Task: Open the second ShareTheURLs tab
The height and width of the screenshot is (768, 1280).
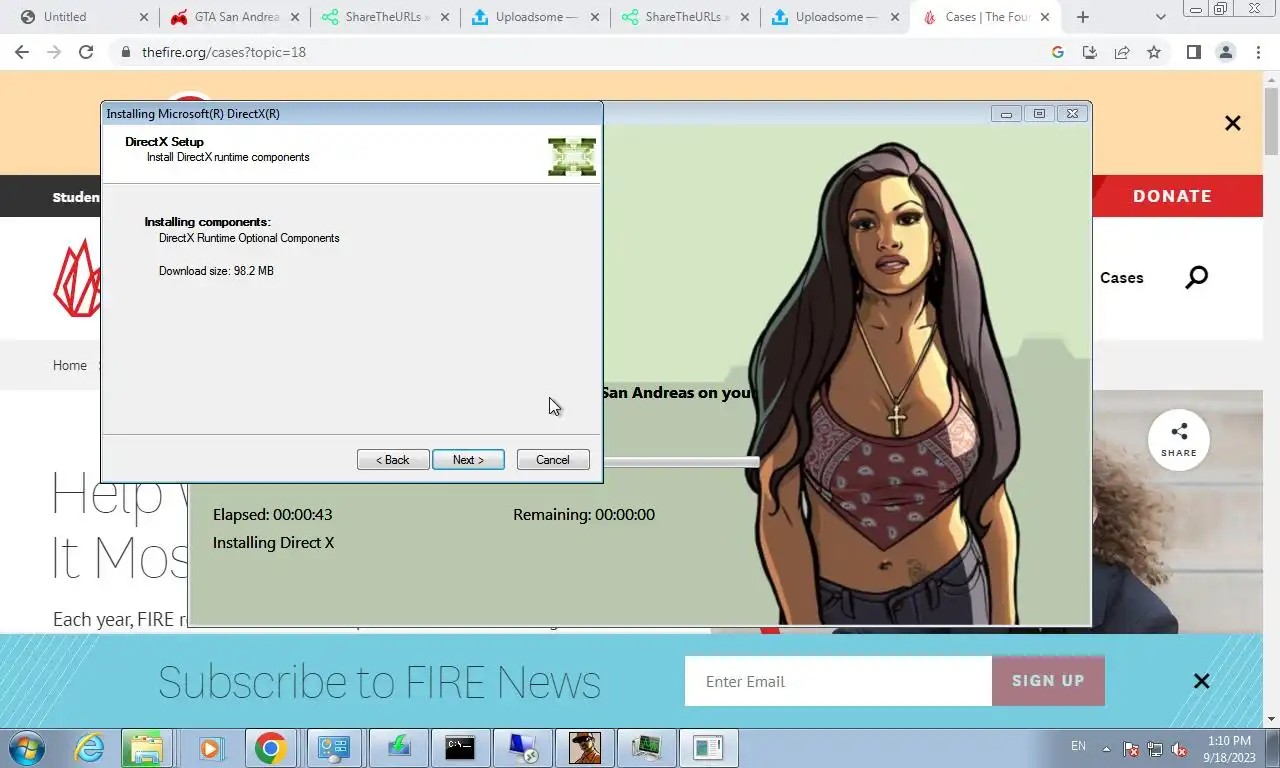Action: click(685, 17)
